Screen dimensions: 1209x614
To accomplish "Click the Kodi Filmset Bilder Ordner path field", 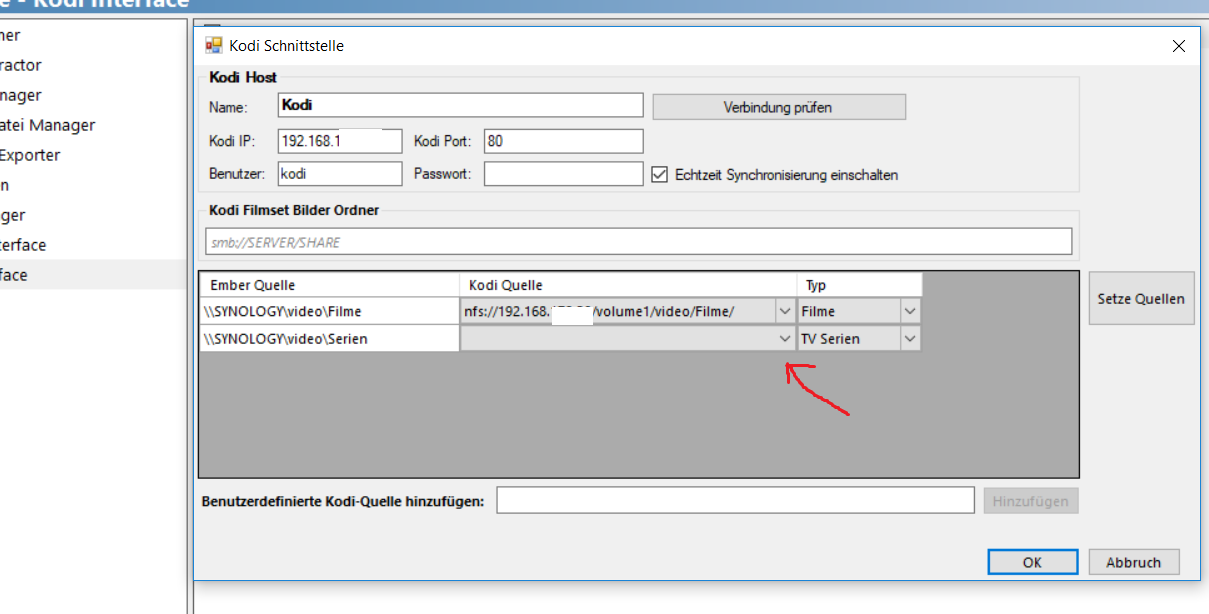I will (x=638, y=242).
